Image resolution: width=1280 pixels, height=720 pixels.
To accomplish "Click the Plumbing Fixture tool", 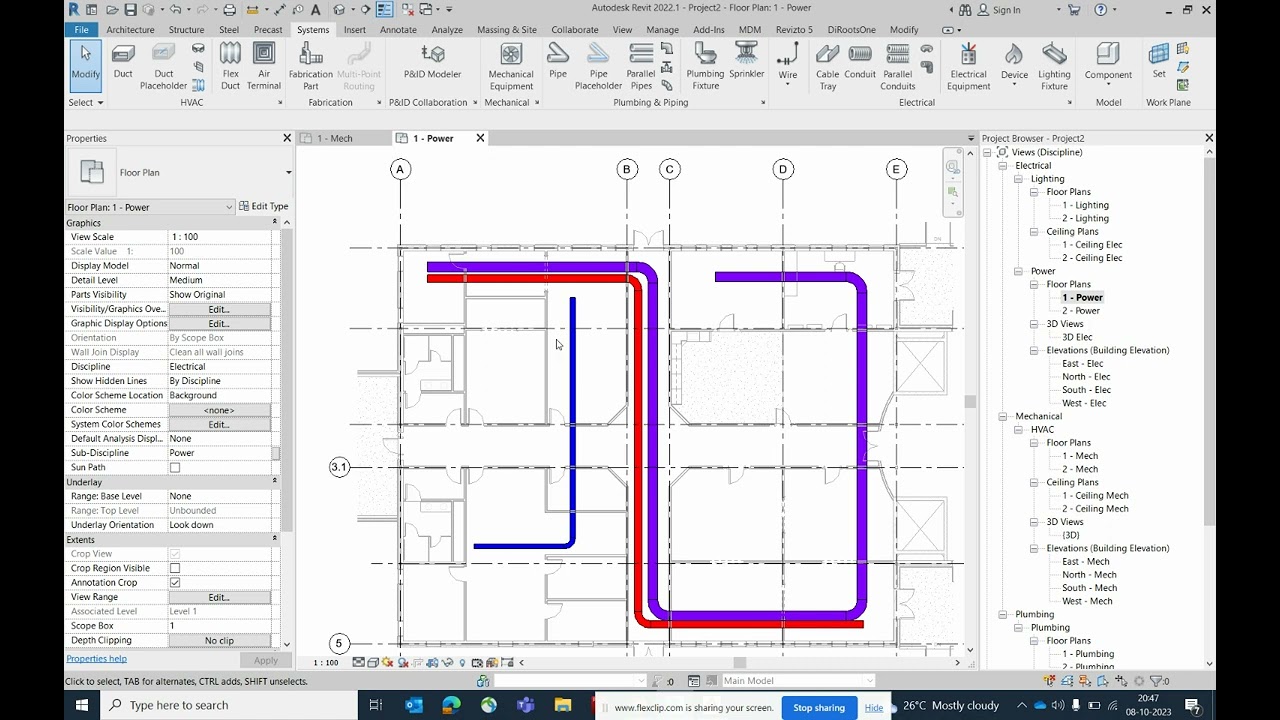I will point(705,67).
